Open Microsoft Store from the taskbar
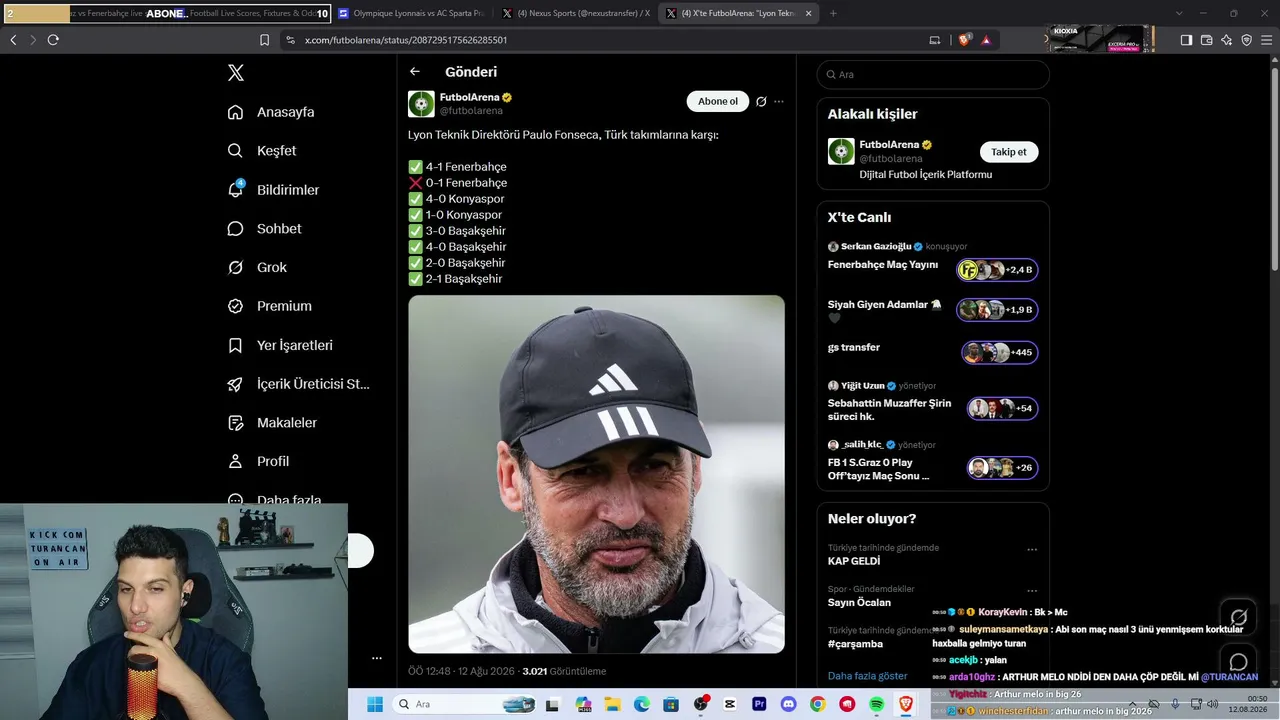The height and width of the screenshot is (720, 1280). point(670,704)
